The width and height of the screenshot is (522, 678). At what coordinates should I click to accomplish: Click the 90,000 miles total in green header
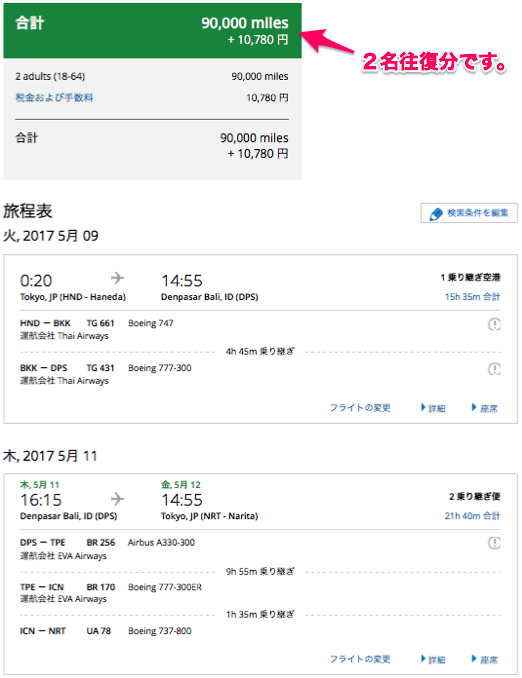point(245,23)
